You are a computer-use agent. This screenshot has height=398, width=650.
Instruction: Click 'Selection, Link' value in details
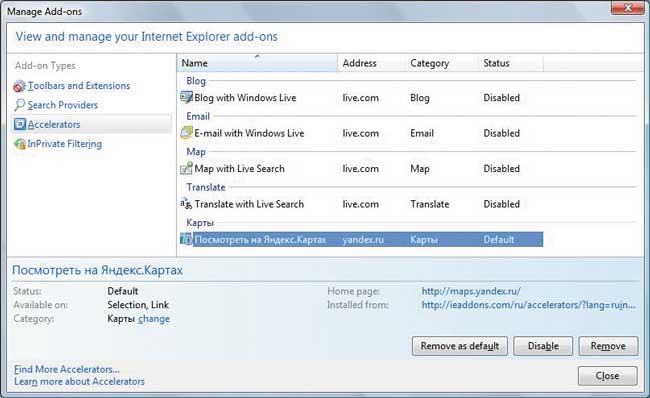pos(138,305)
